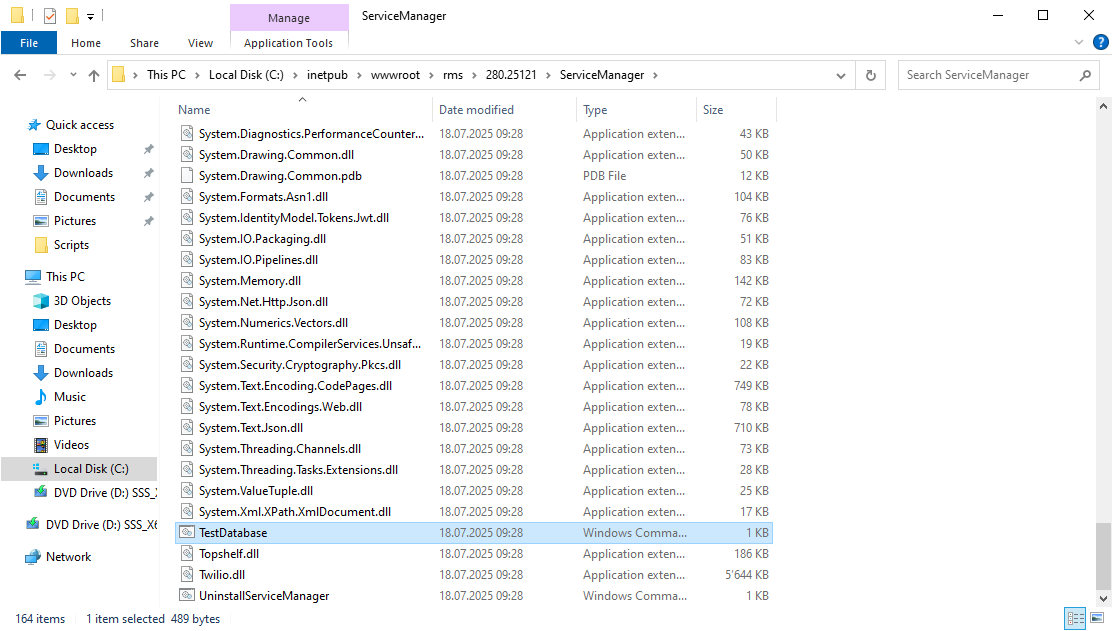Viewport: 1113px width, 631px height.
Task: Sort by Name column header
Action: pos(303,110)
